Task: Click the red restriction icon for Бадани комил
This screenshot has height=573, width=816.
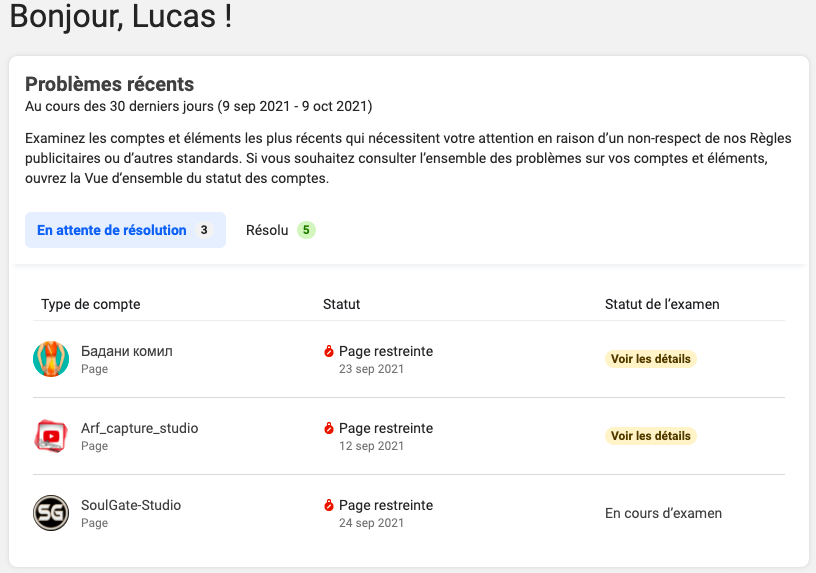Action: point(328,351)
